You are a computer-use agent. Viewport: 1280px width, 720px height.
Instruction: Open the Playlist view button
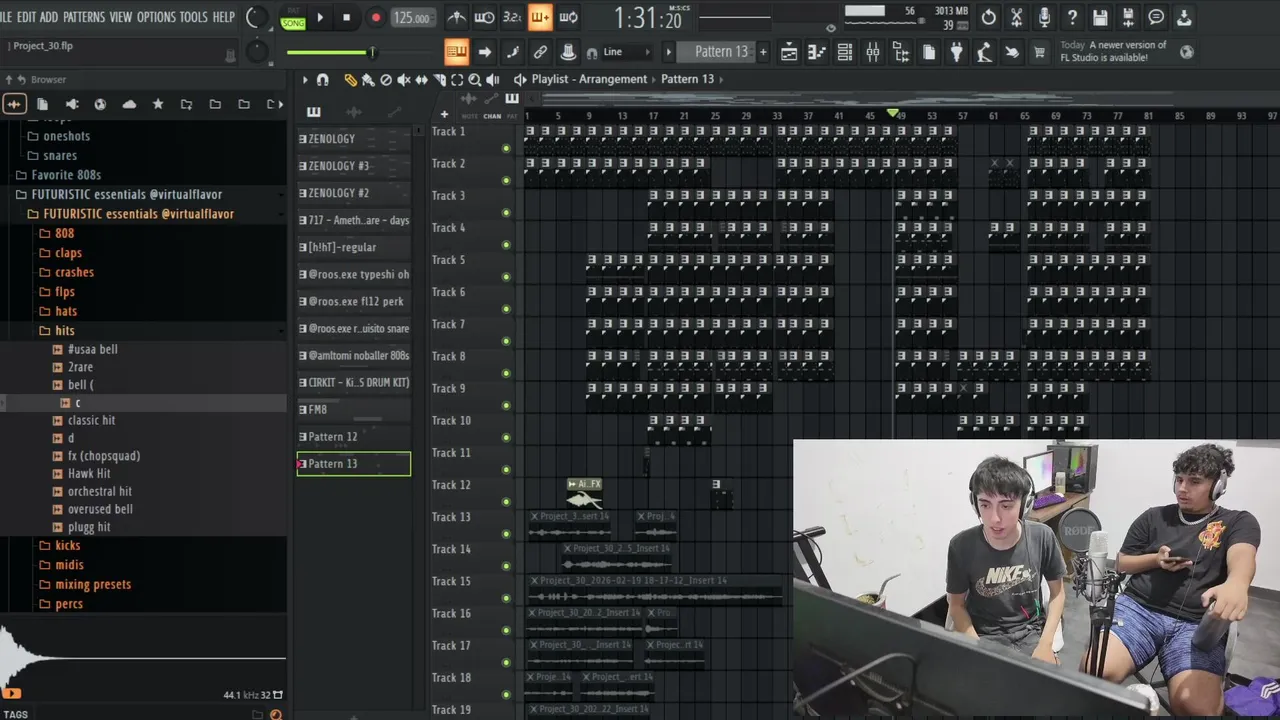789,52
